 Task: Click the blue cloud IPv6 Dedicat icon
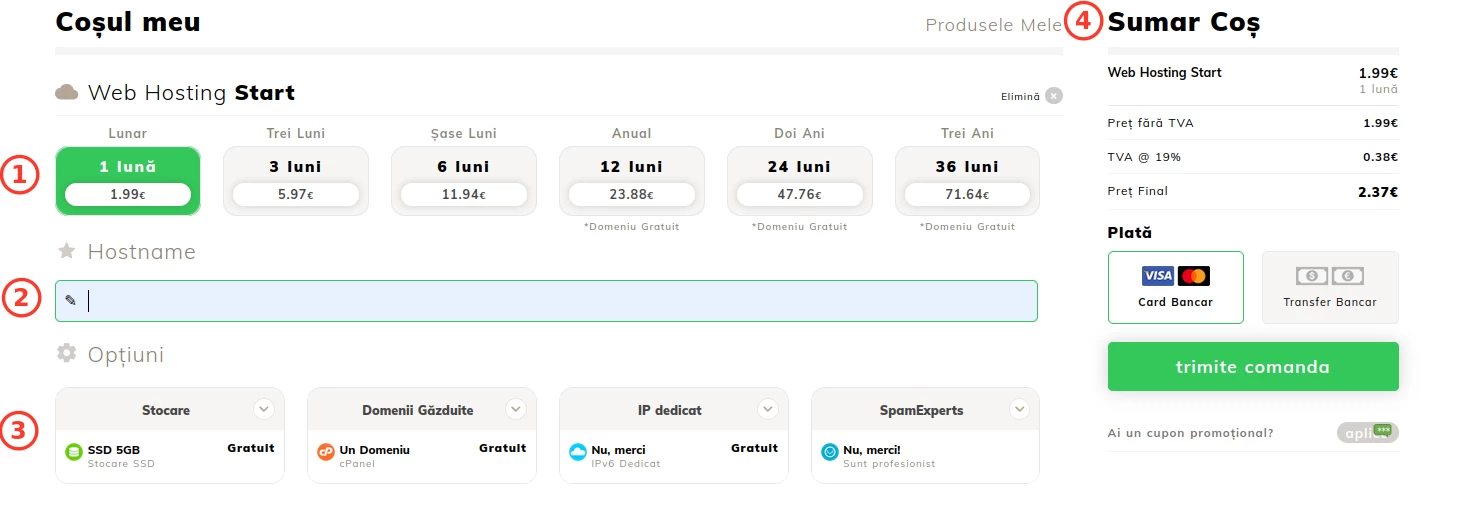click(x=577, y=452)
